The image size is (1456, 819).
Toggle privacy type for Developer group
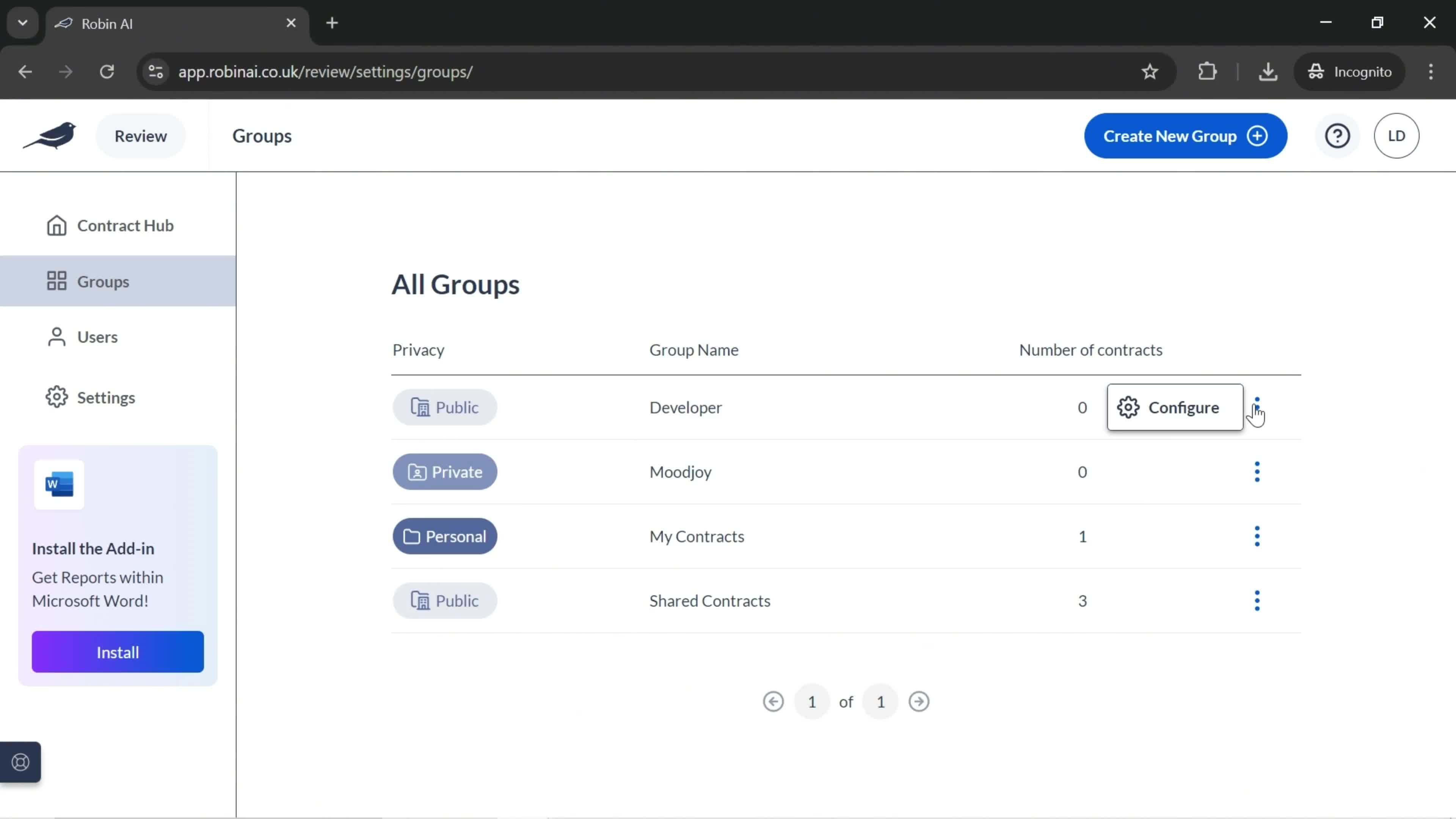pos(447,407)
